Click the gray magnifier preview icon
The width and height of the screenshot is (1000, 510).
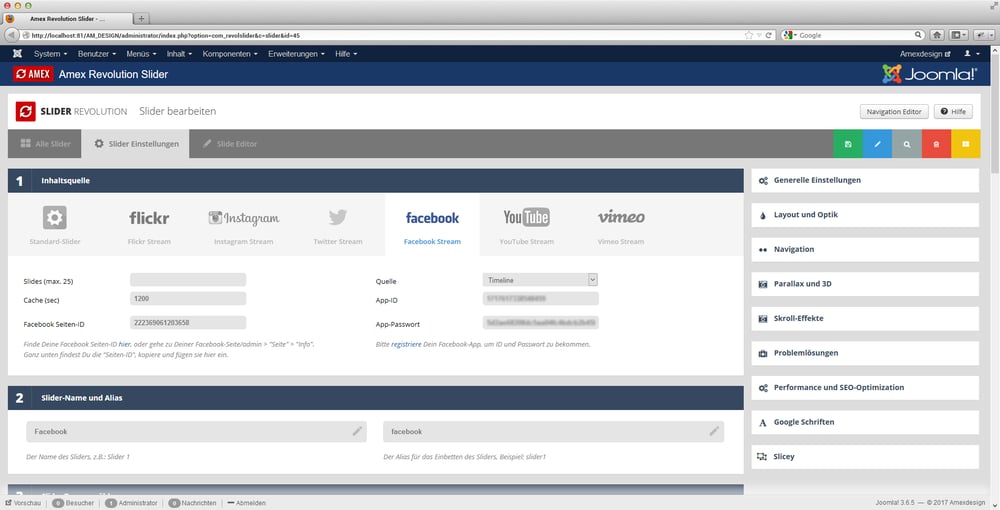coord(907,144)
